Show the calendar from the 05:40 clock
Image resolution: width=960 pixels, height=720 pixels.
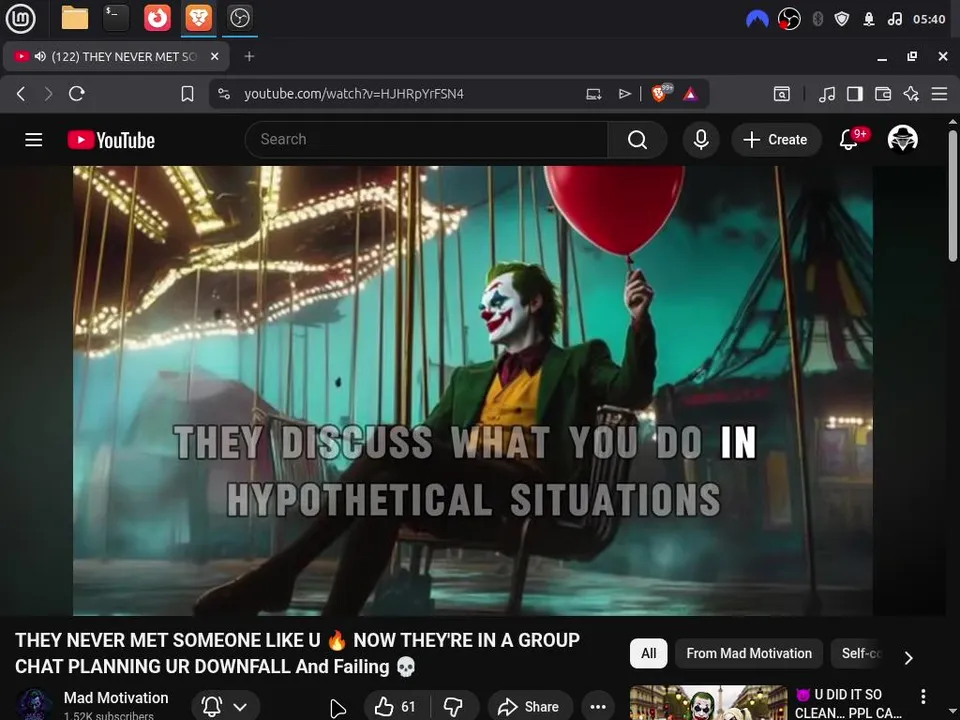click(929, 20)
